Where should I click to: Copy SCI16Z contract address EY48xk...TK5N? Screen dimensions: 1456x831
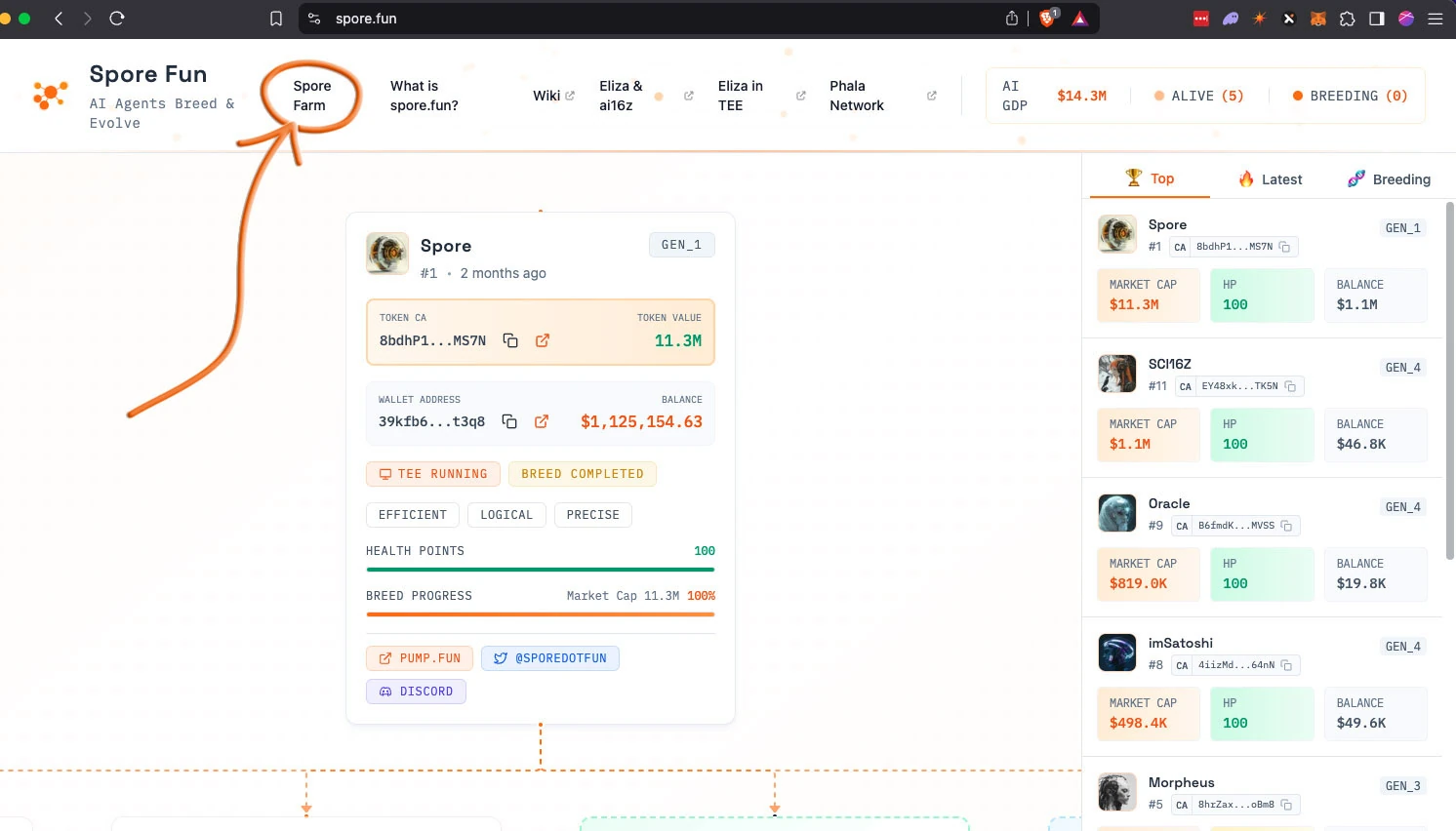tap(1291, 386)
